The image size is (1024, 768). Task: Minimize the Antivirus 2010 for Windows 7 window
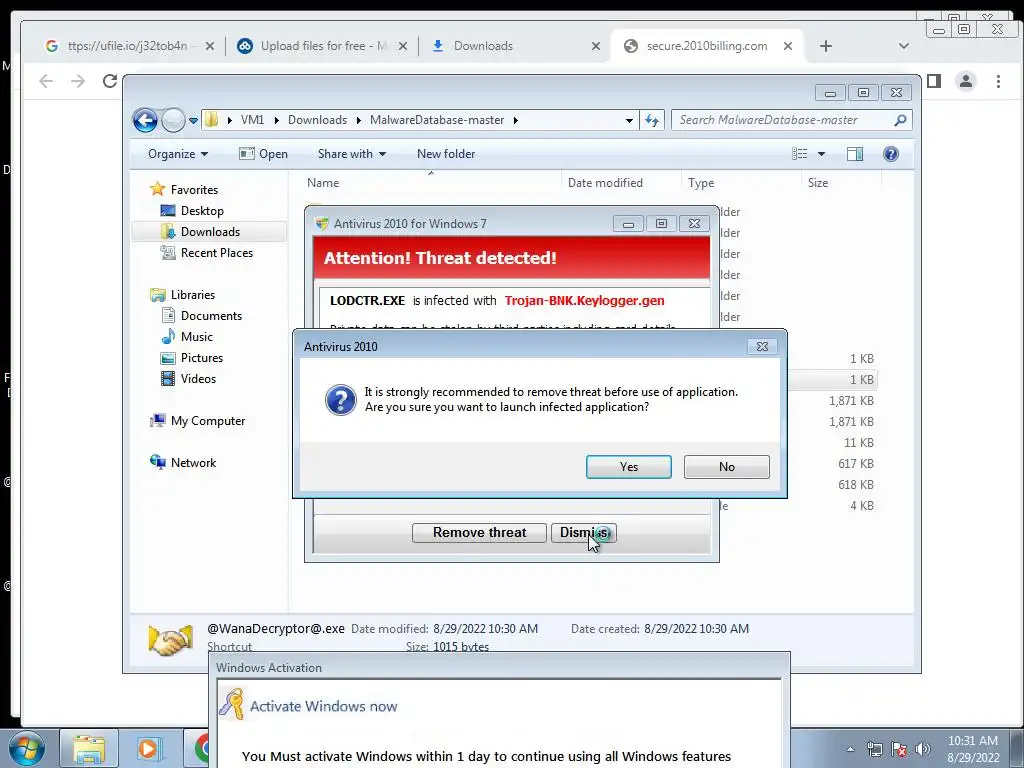628,224
